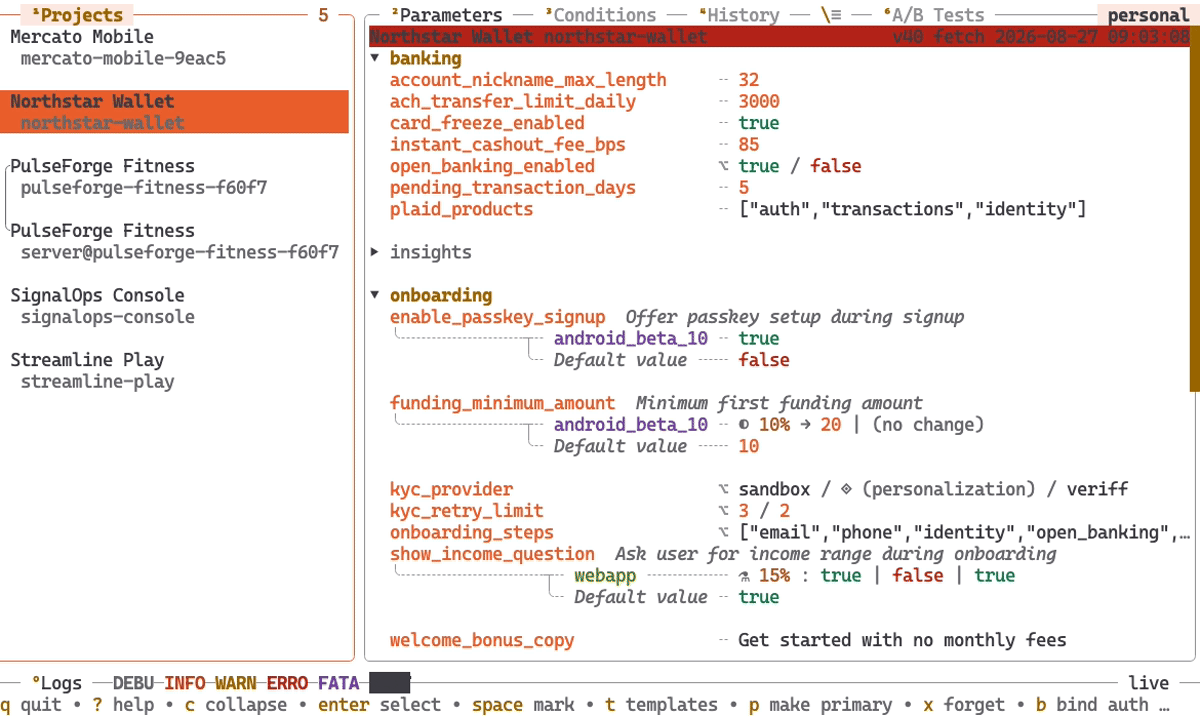1200x720 pixels.
Task: Select onboarding_steps parameter name
Action: point(472,533)
